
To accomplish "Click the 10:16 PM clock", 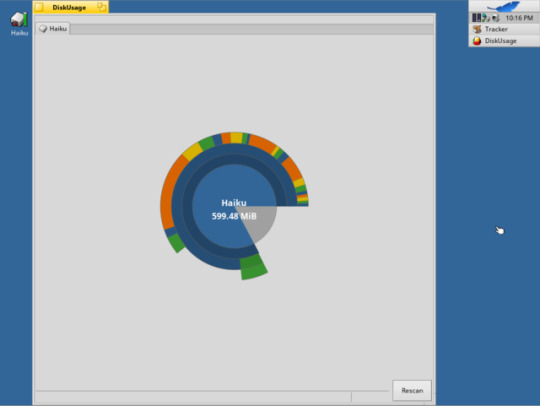I will (519, 18).
